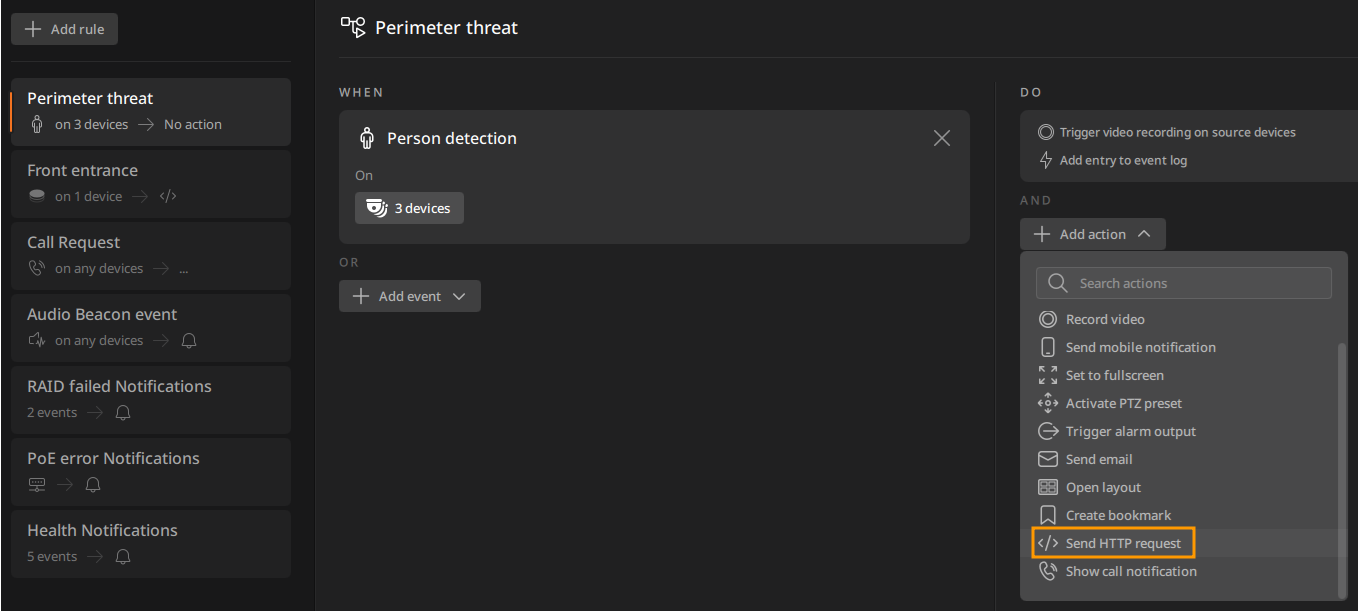Click the Activate PTZ preset icon
This screenshot has width=1358, height=611.
click(x=1048, y=403)
